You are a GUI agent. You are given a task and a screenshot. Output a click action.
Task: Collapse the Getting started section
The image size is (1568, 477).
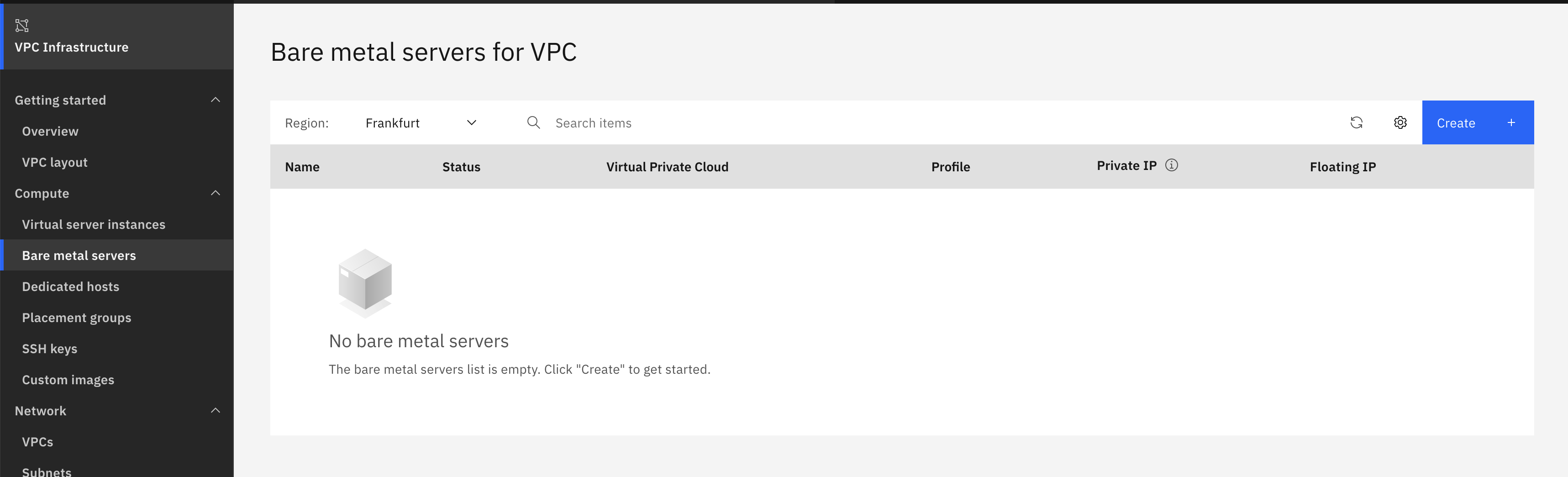click(x=216, y=100)
